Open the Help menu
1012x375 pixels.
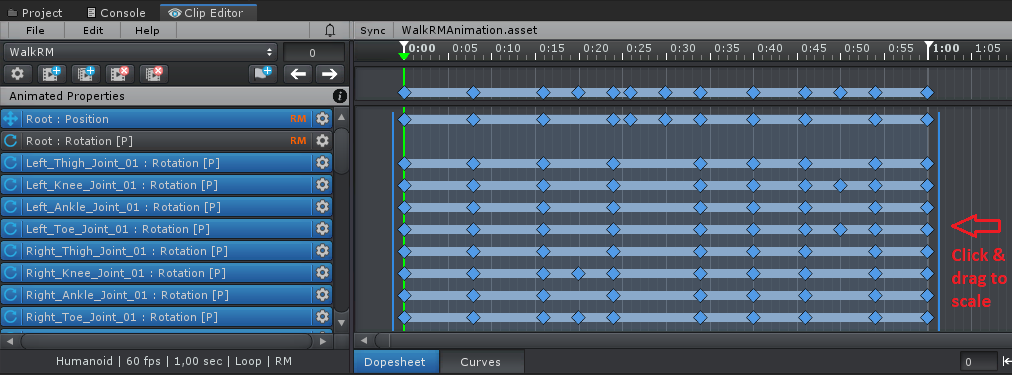(x=147, y=30)
